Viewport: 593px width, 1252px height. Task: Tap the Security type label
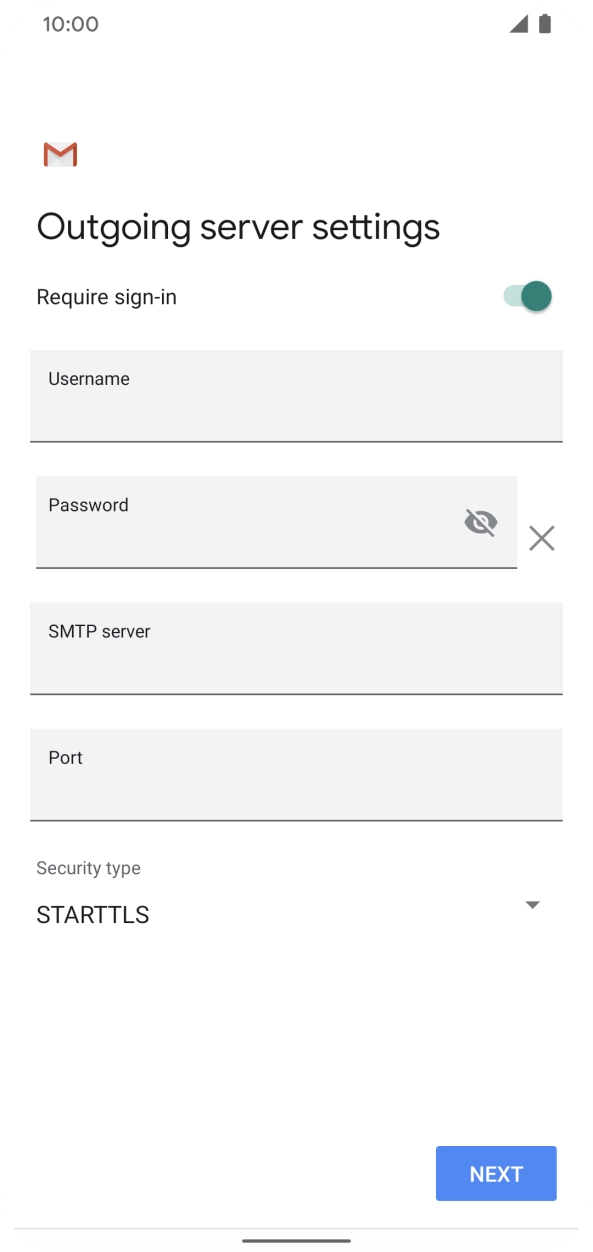click(88, 868)
